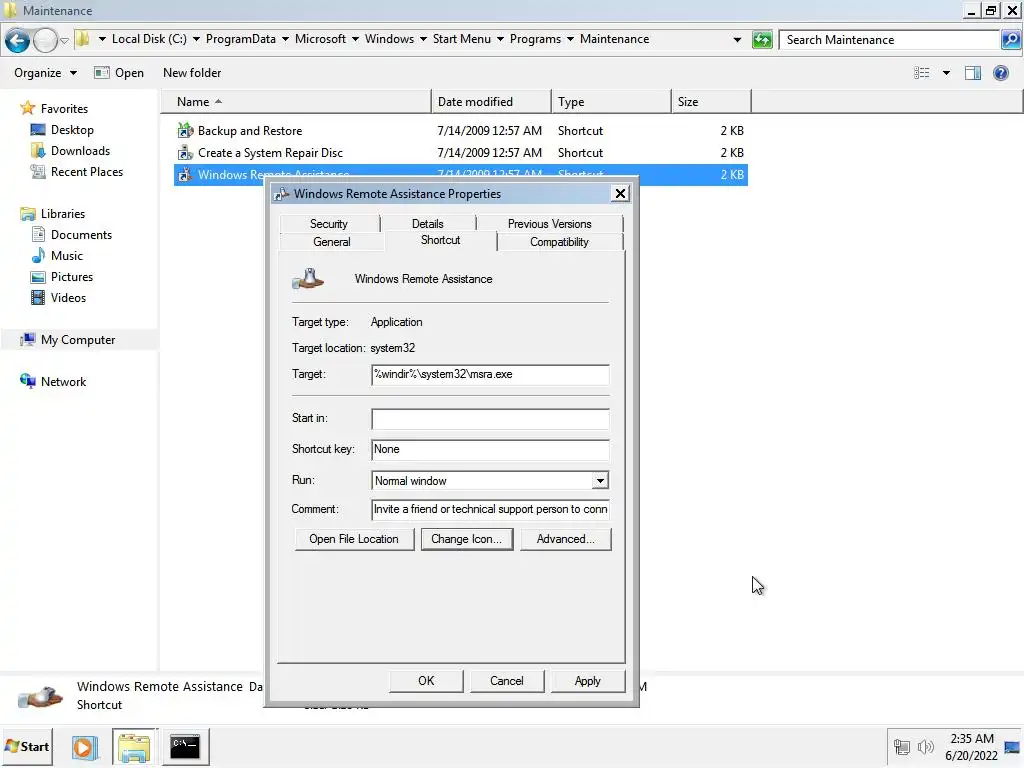
Task: Toggle the preview pane icon
Action: [973, 72]
